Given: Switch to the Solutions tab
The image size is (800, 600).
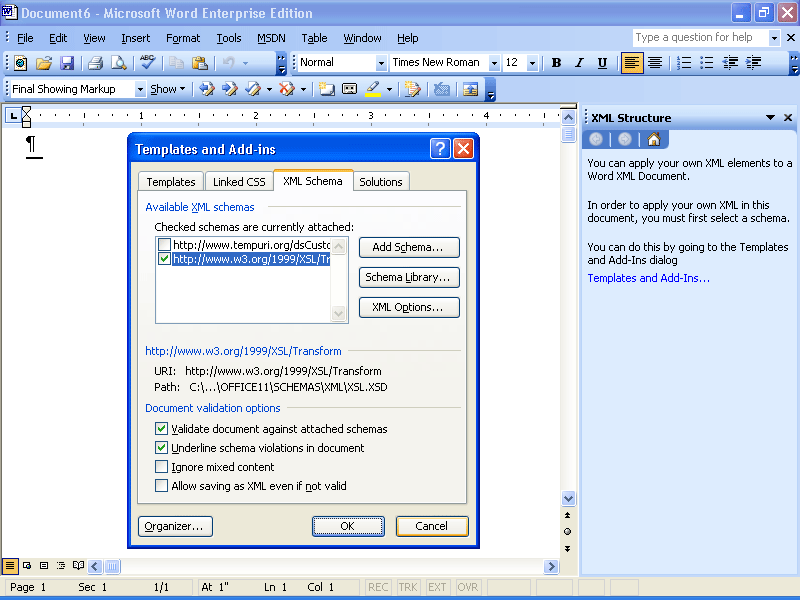Looking at the screenshot, I should 381,182.
